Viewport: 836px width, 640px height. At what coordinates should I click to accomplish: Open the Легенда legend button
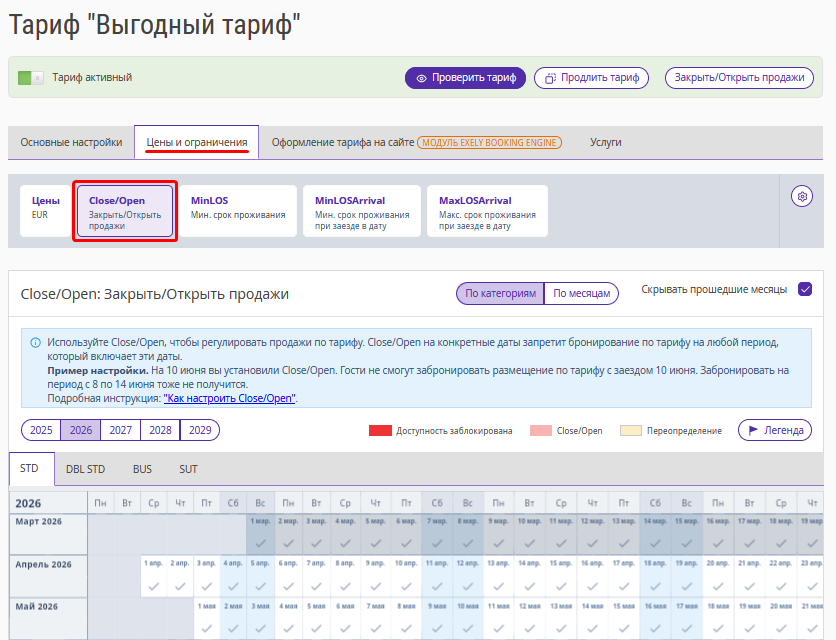click(x=774, y=430)
